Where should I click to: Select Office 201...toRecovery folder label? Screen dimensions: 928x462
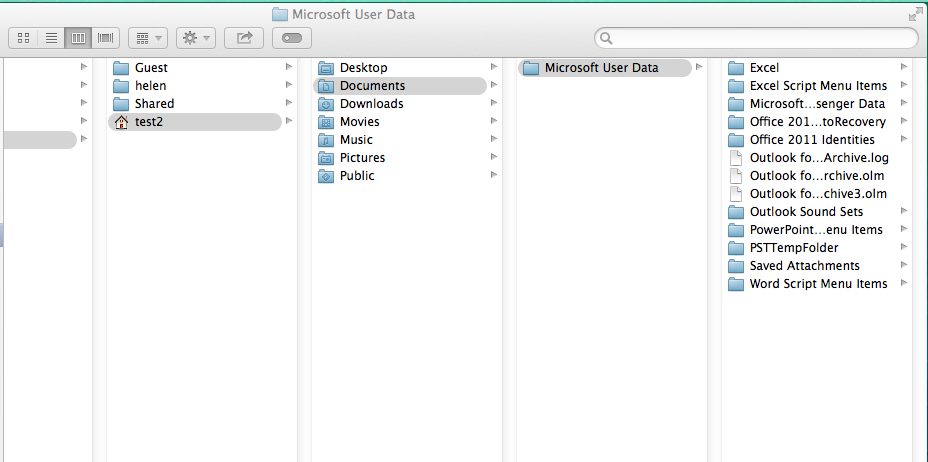pyautogui.click(x=818, y=122)
